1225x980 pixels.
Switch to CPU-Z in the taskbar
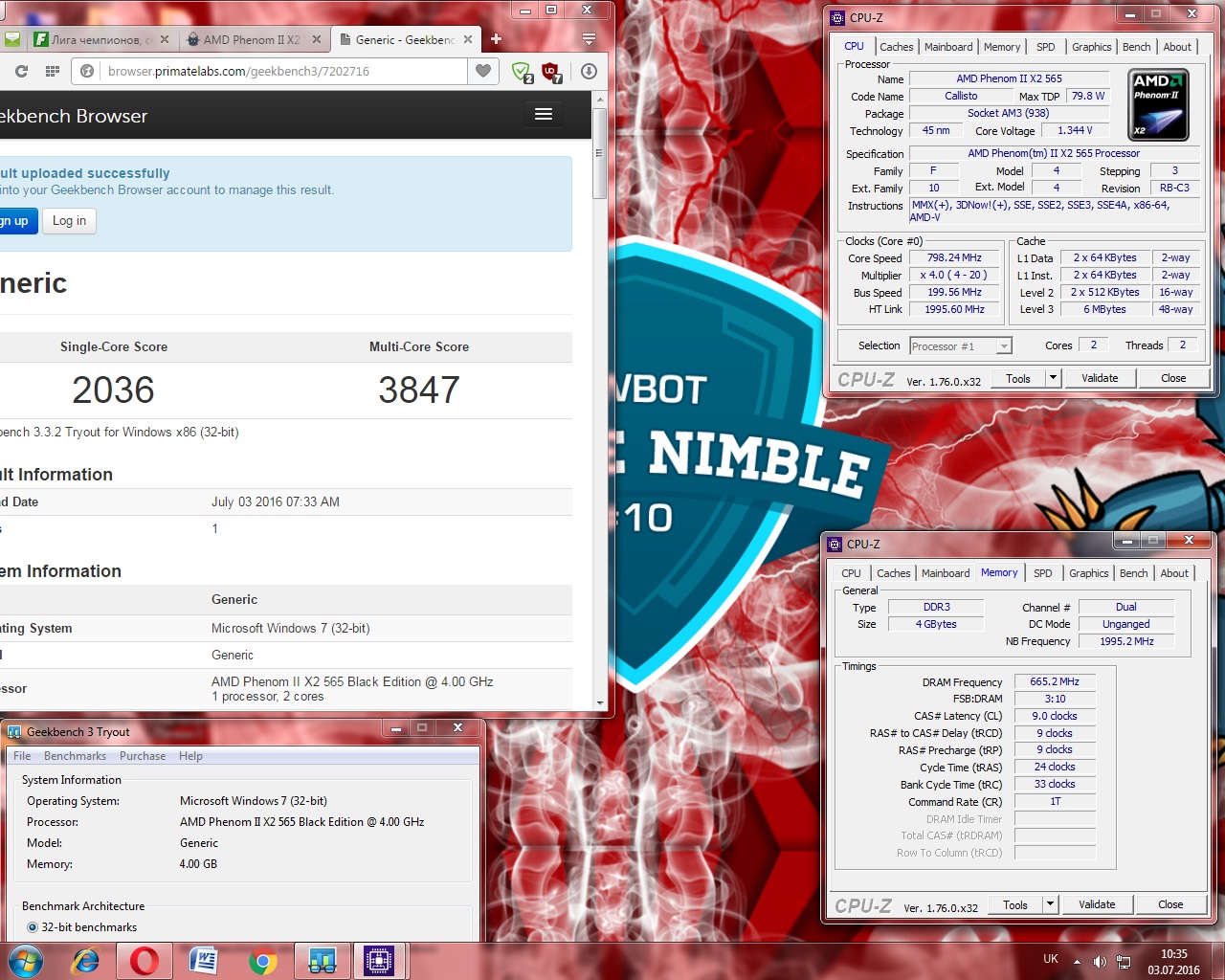click(380, 961)
